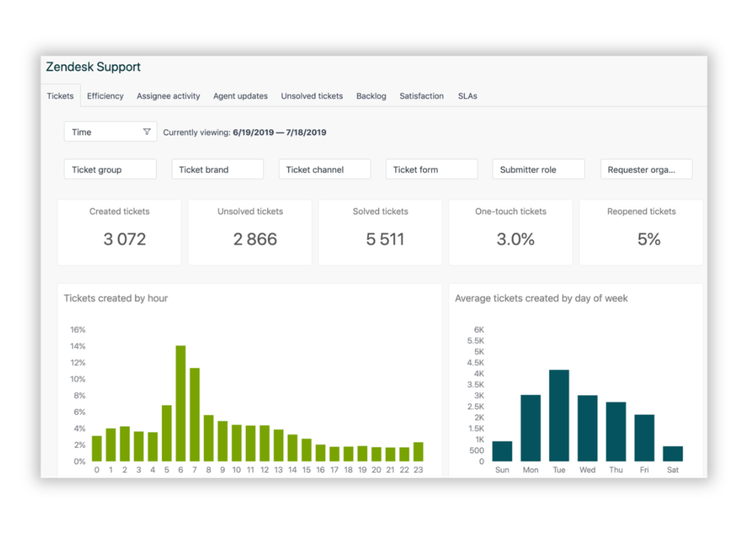The width and height of the screenshot is (748, 534).
Task: Open the Ticket channel filter
Action: (324, 170)
